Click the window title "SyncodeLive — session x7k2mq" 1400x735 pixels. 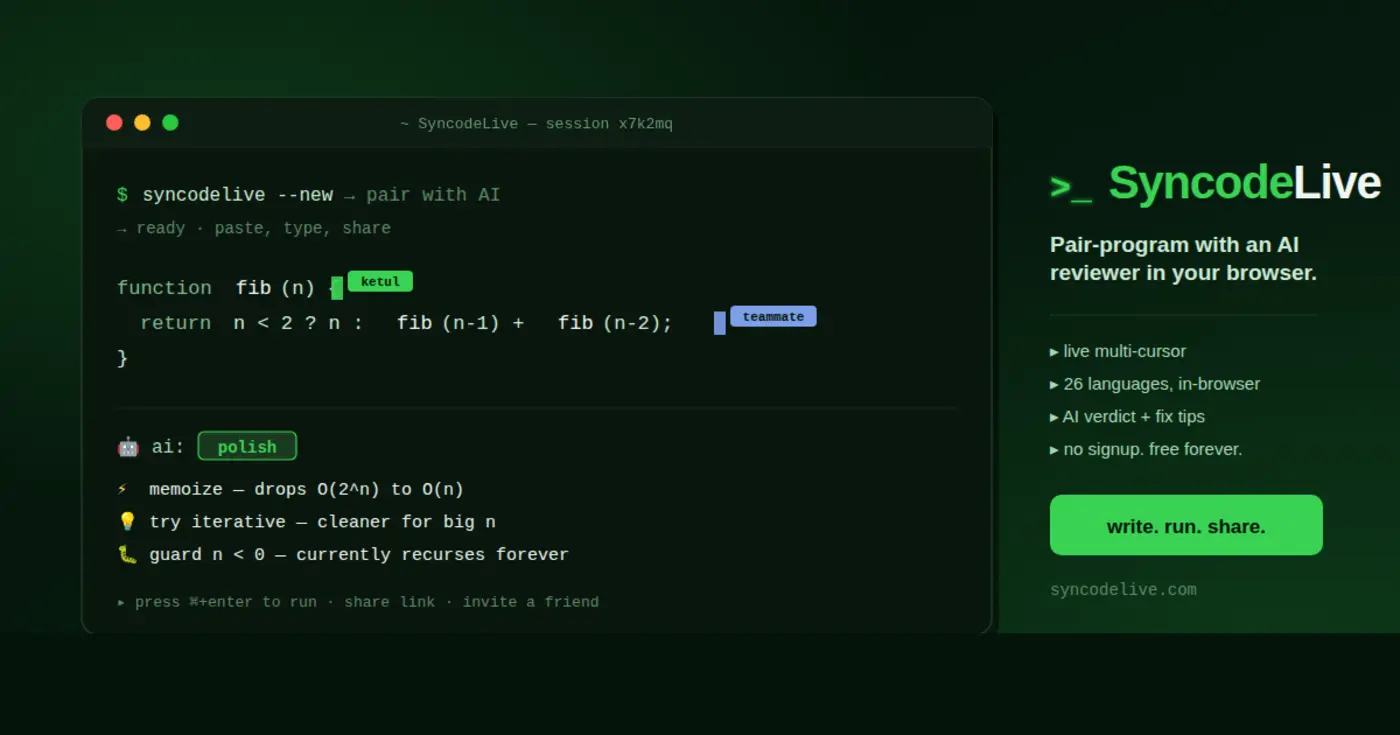[x=545, y=124]
